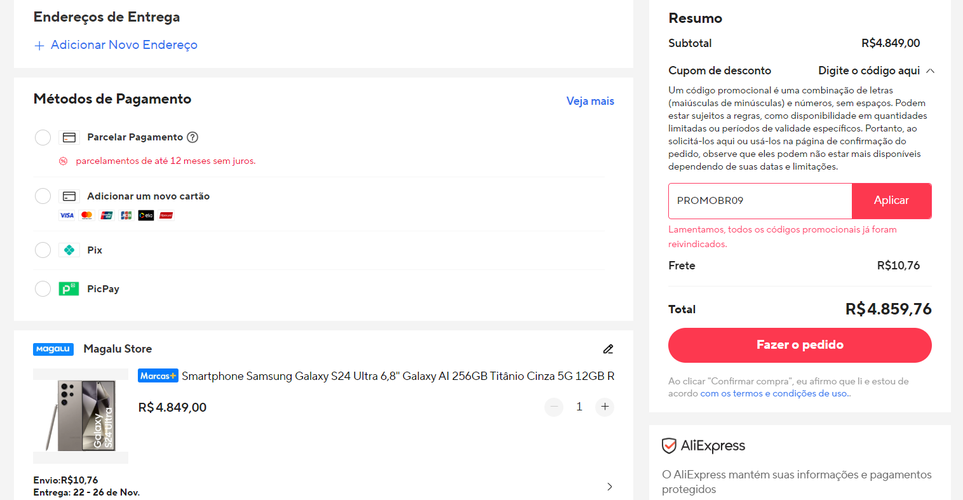Click the help icon beside Parcelar Pagamento

click(x=193, y=137)
